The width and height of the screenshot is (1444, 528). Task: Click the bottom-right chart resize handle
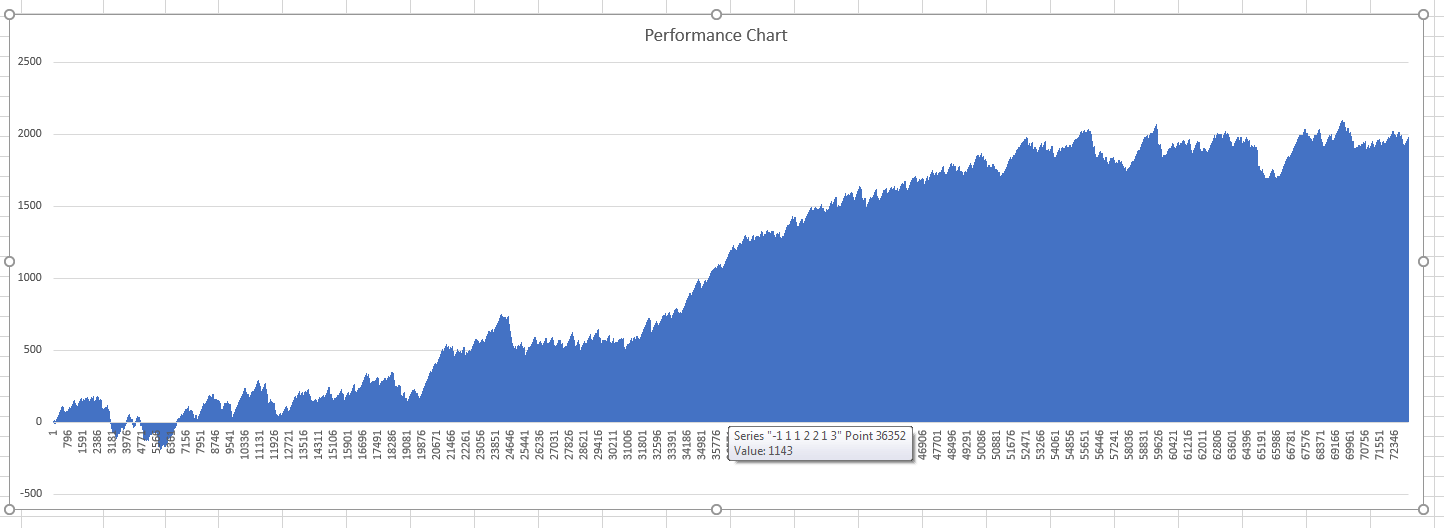coord(1423,509)
